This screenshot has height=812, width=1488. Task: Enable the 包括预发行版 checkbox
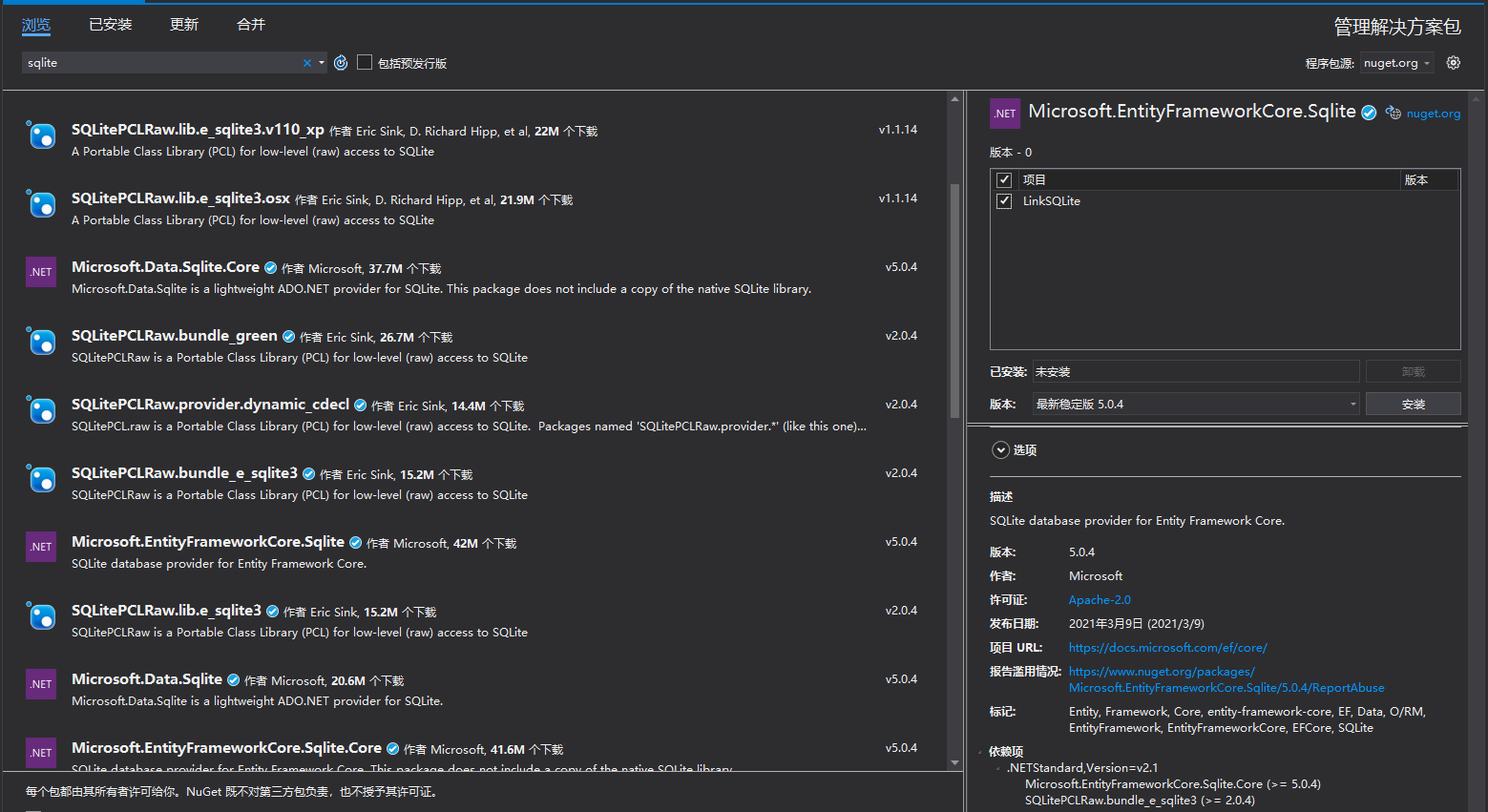coord(364,62)
